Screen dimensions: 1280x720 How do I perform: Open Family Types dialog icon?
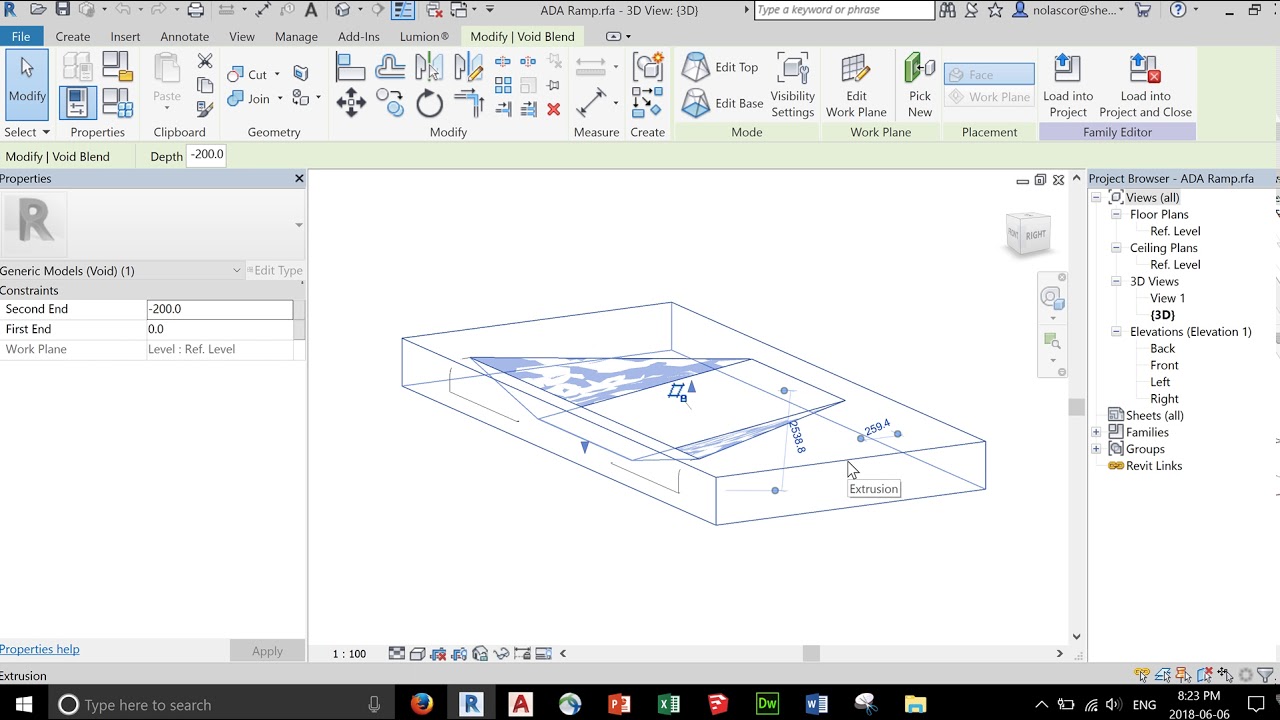click(117, 102)
